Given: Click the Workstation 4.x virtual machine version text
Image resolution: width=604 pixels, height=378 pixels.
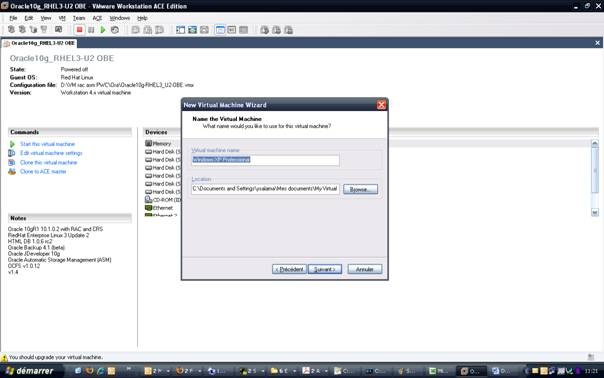Looking at the screenshot, I should (x=96, y=92).
